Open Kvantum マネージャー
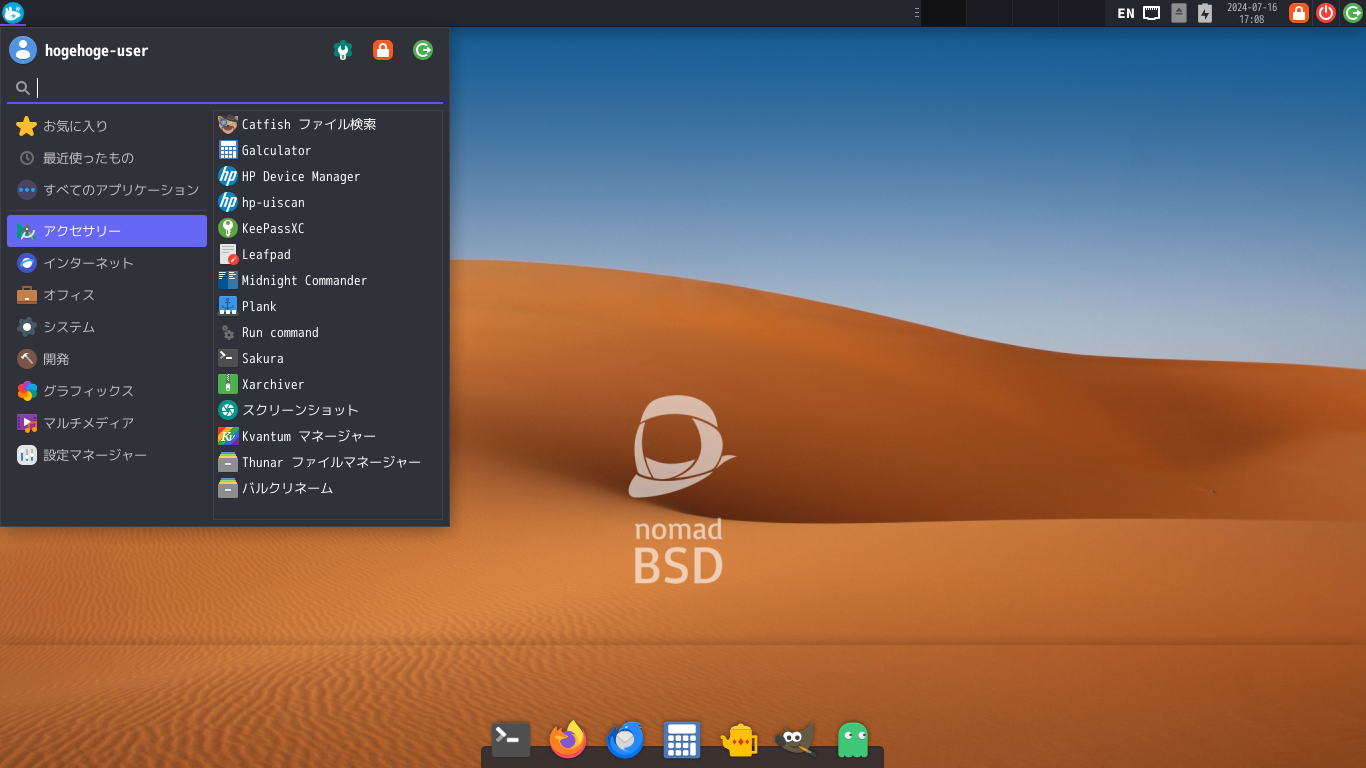The width and height of the screenshot is (1366, 768). 328,436
